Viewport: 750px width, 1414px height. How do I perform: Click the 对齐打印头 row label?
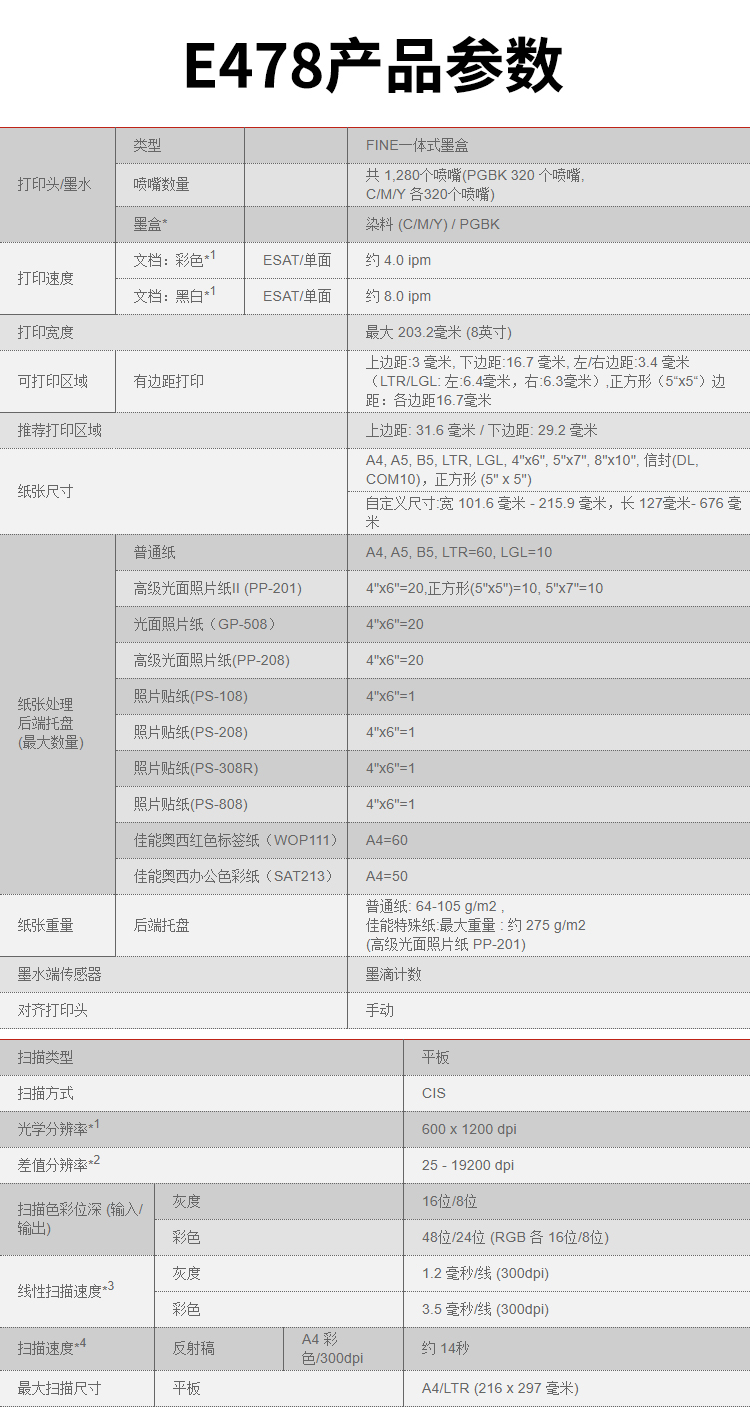[52, 1010]
